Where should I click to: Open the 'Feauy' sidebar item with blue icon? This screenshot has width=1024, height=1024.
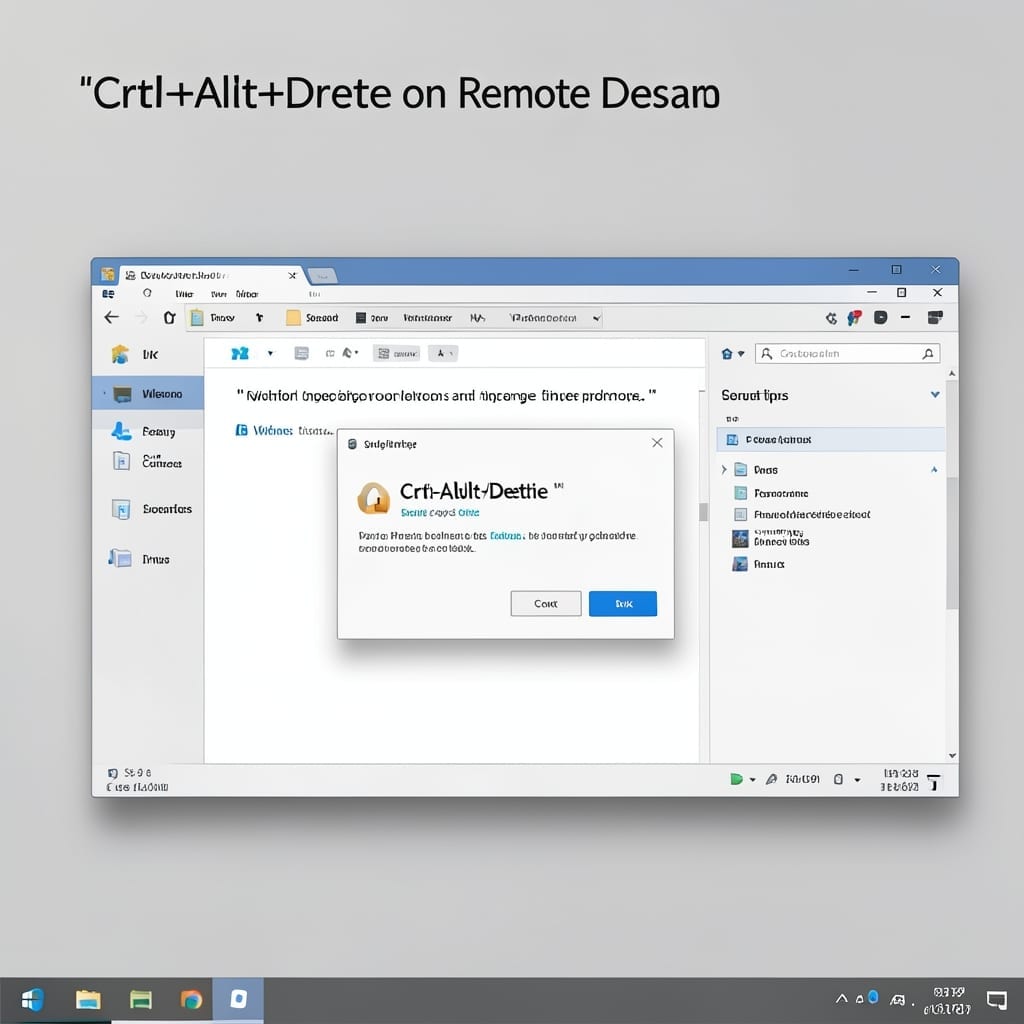143,431
